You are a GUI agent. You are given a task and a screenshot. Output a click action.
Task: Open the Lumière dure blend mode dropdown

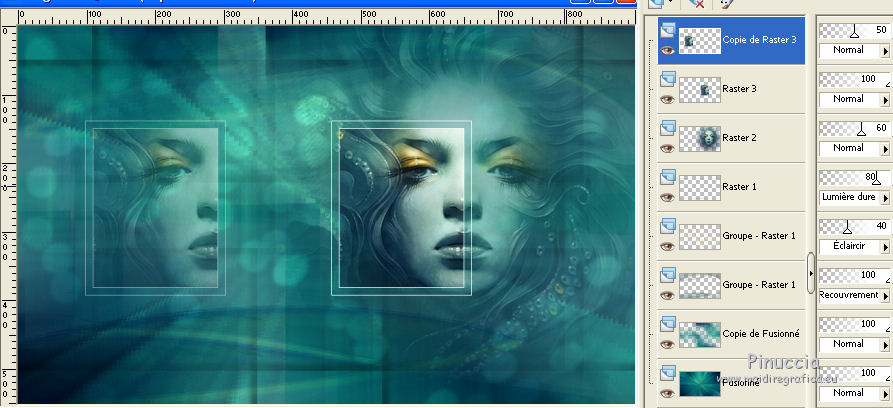point(885,198)
